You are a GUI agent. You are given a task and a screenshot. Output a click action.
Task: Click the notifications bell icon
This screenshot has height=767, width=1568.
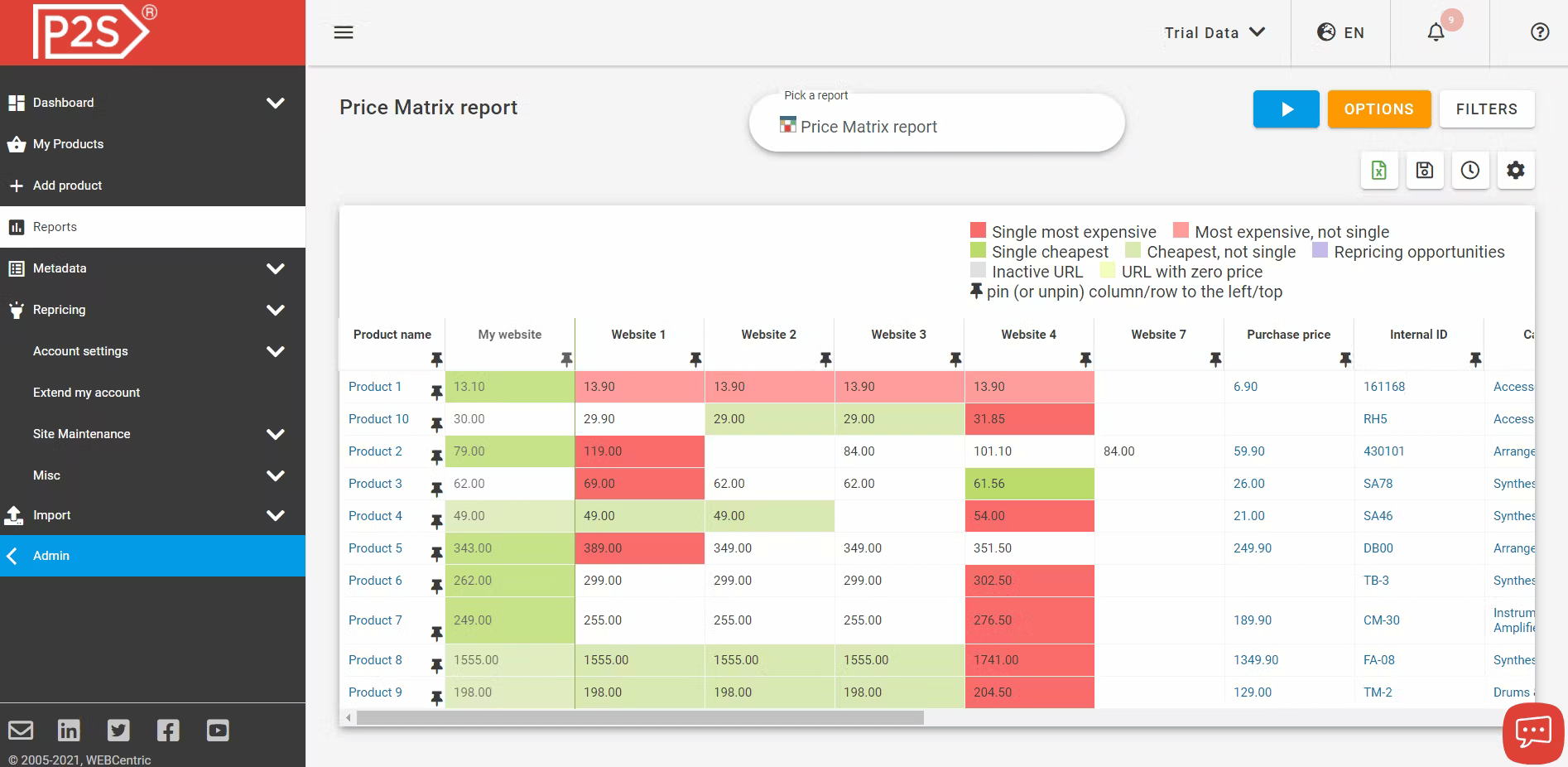[x=1435, y=31]
